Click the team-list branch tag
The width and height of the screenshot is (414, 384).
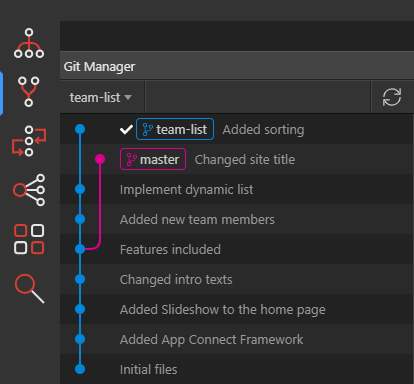pos(175,129)
